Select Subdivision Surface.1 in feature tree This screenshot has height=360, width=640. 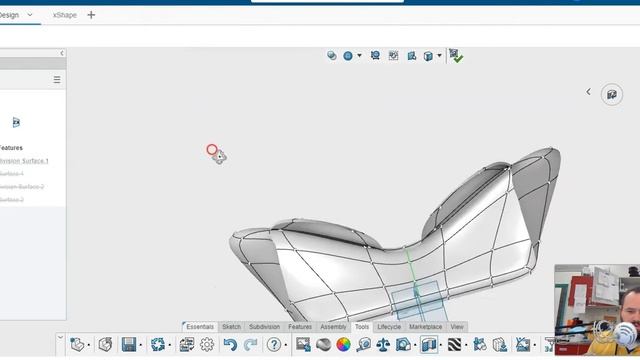24,161
